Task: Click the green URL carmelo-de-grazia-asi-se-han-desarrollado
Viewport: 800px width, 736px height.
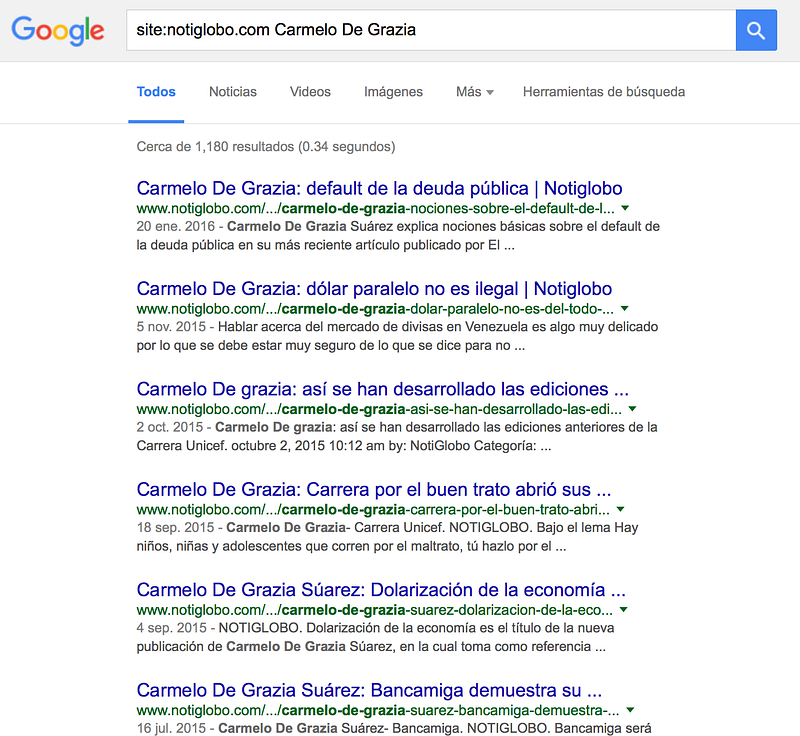Action: tap(379, 410)
